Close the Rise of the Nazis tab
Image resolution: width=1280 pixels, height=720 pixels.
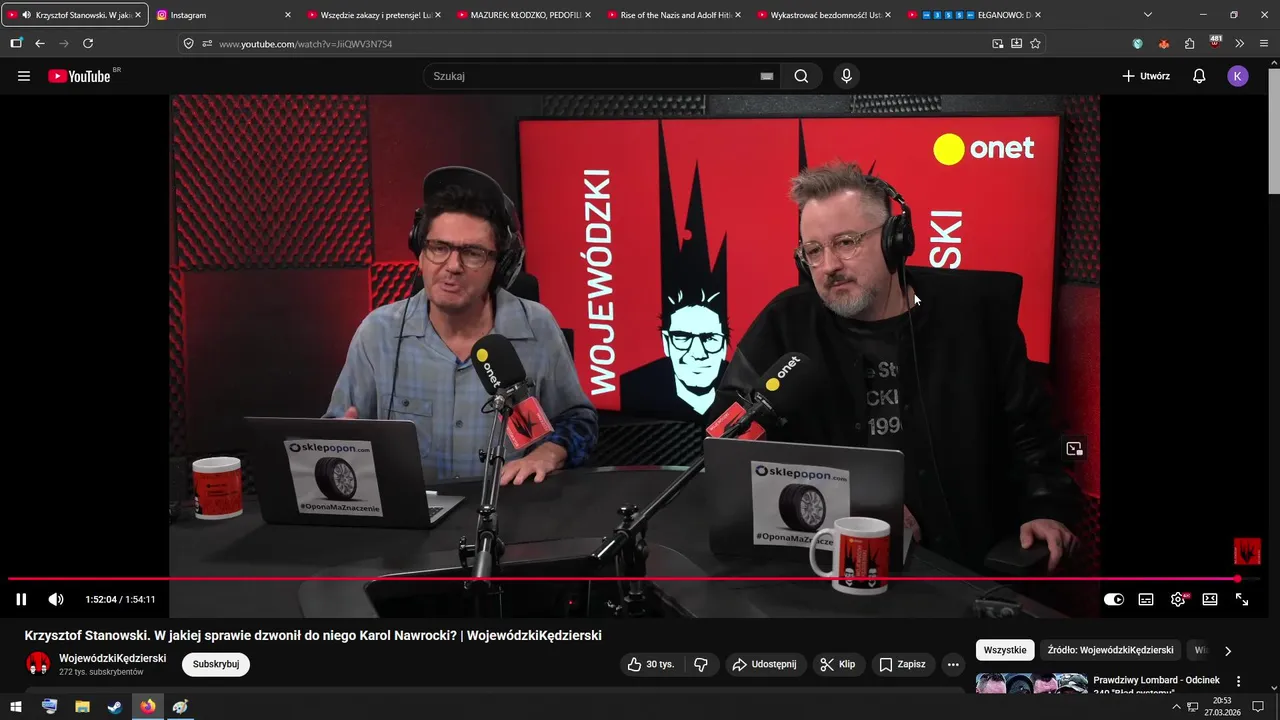(738, 15)
